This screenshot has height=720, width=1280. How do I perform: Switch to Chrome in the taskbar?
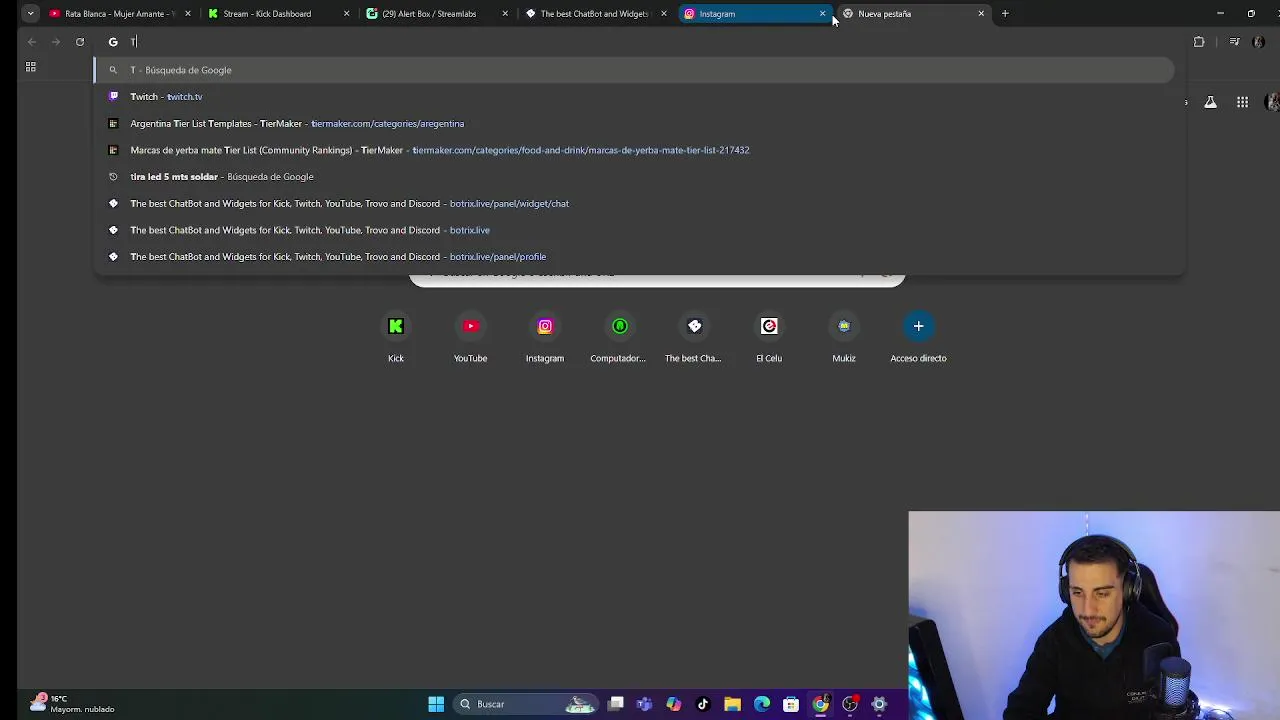(820, 704)
